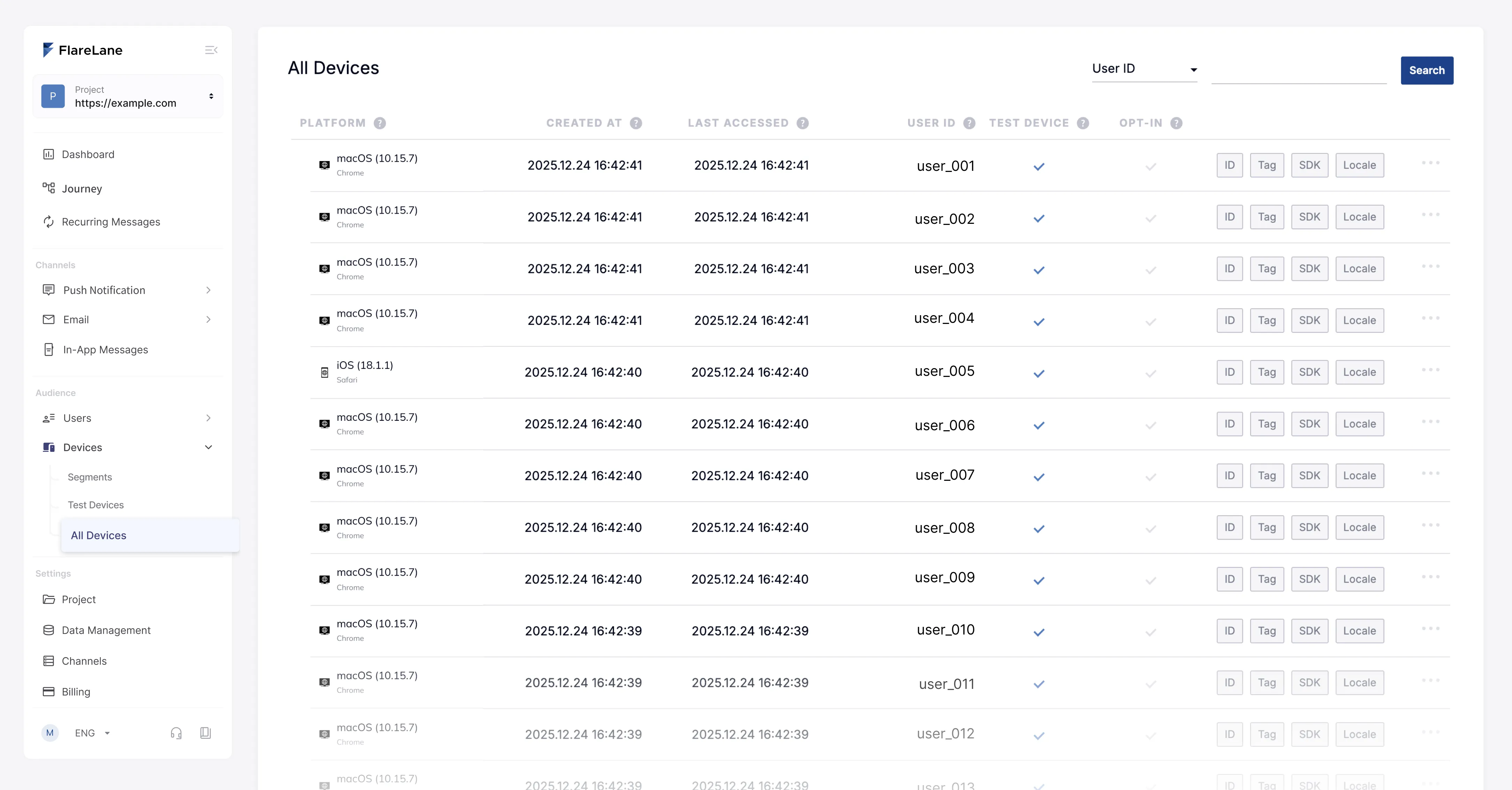Click the M user avatar
Screen dimensions: 1512x790
pyautogui.click(x=50, y=732)
